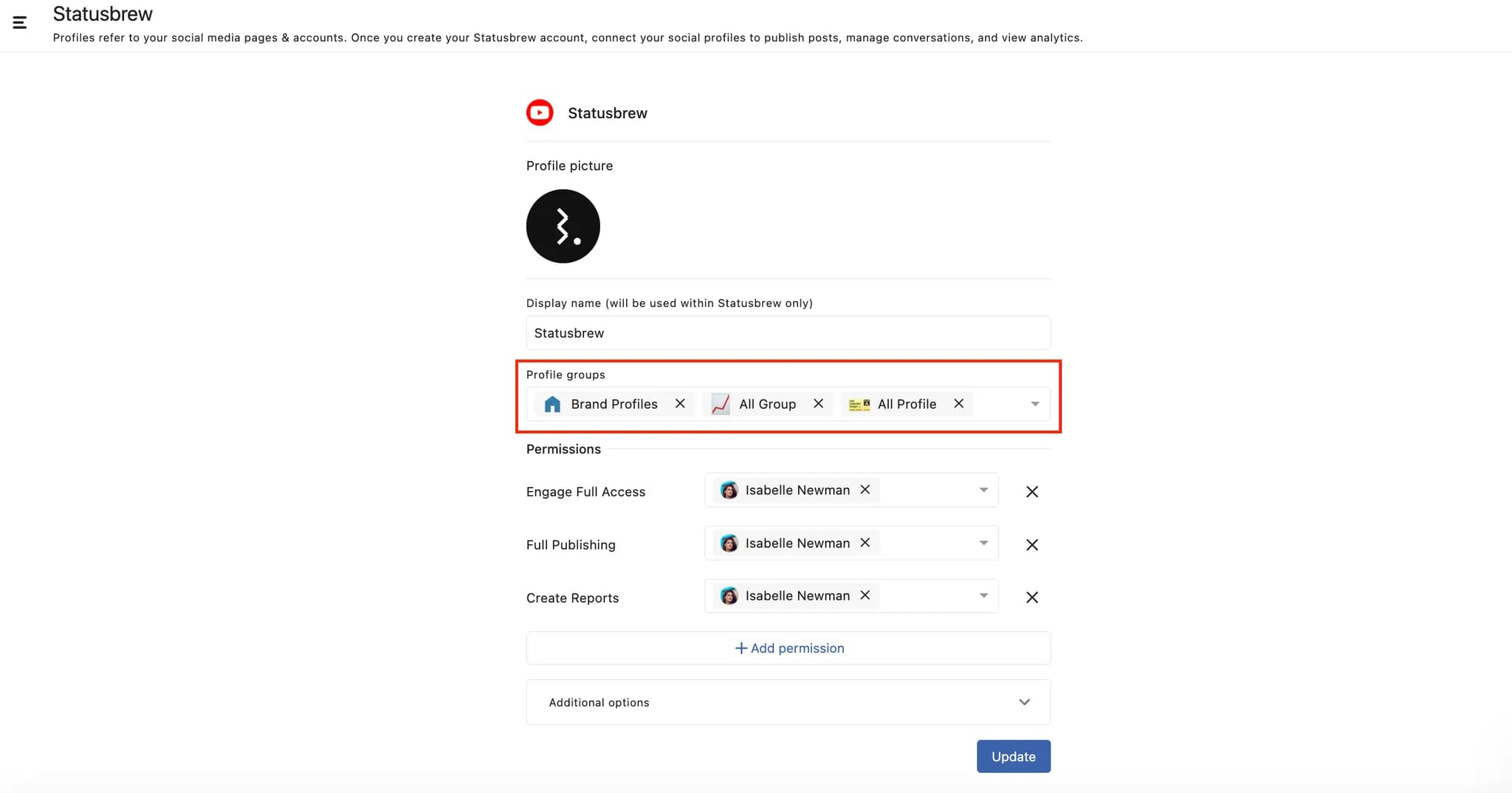Click the chart icon on All Group tag
The width and height of the screenshot is (1512, 793).
720,404
